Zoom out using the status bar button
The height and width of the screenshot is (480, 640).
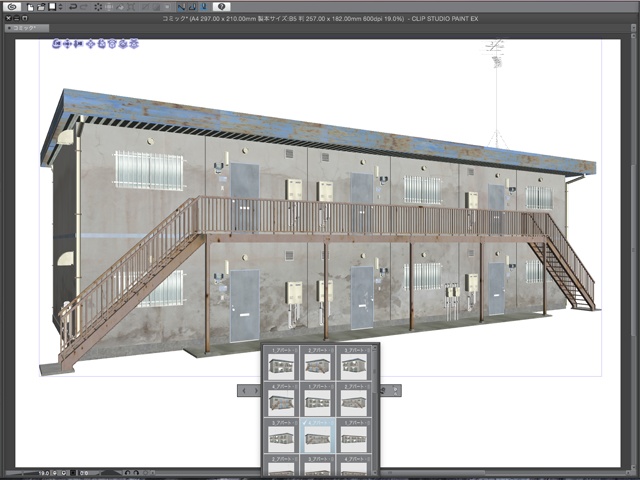55,473
